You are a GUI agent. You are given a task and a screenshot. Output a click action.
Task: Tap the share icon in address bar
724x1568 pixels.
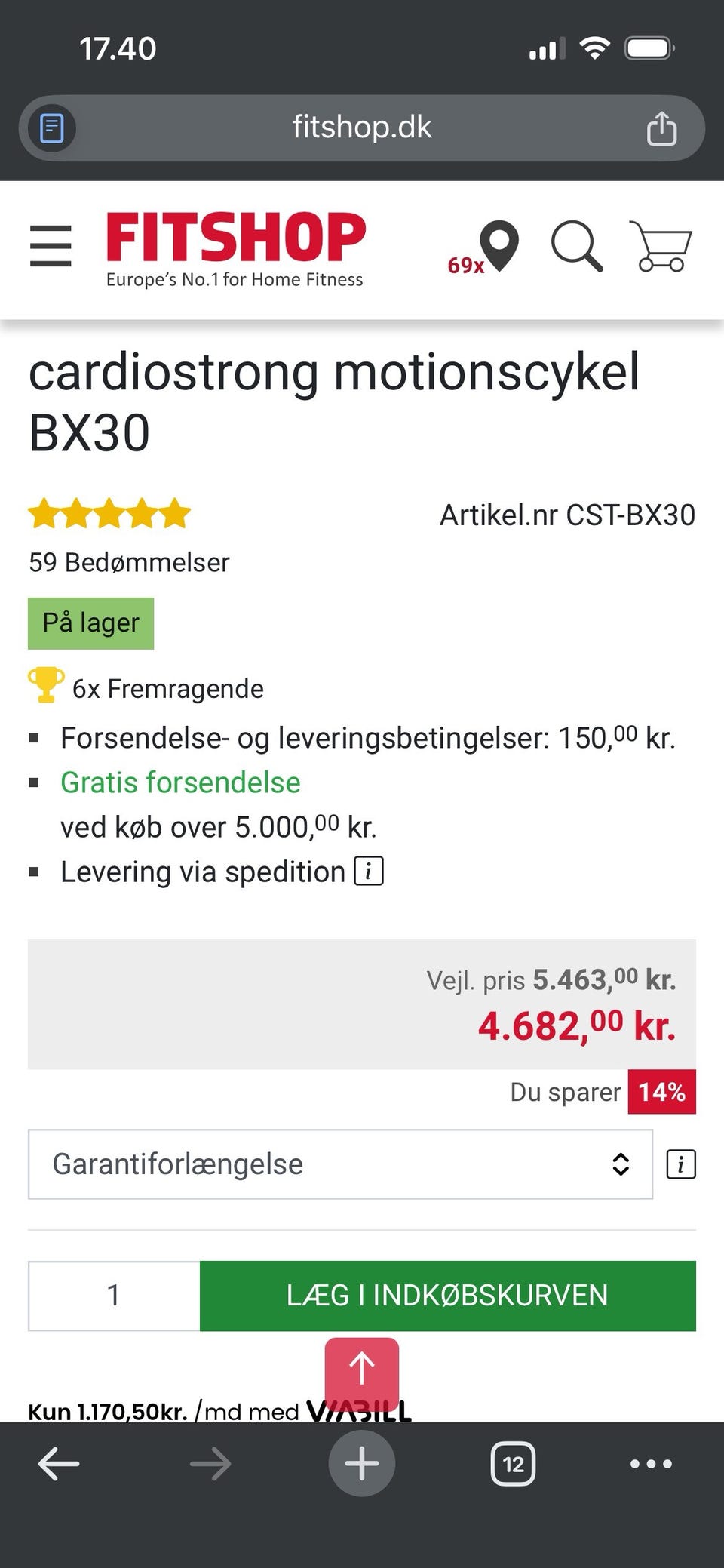(x=661, y=128)
